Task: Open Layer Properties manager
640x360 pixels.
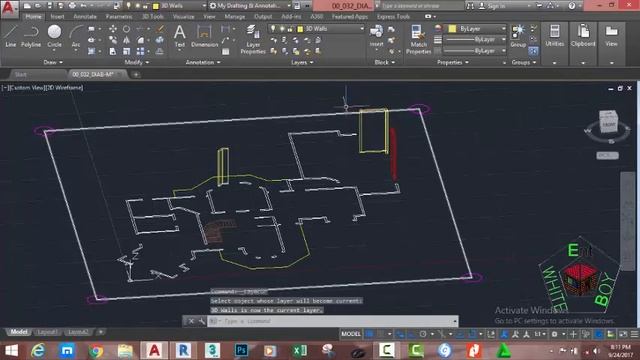Action: click(x=253, y=39)
